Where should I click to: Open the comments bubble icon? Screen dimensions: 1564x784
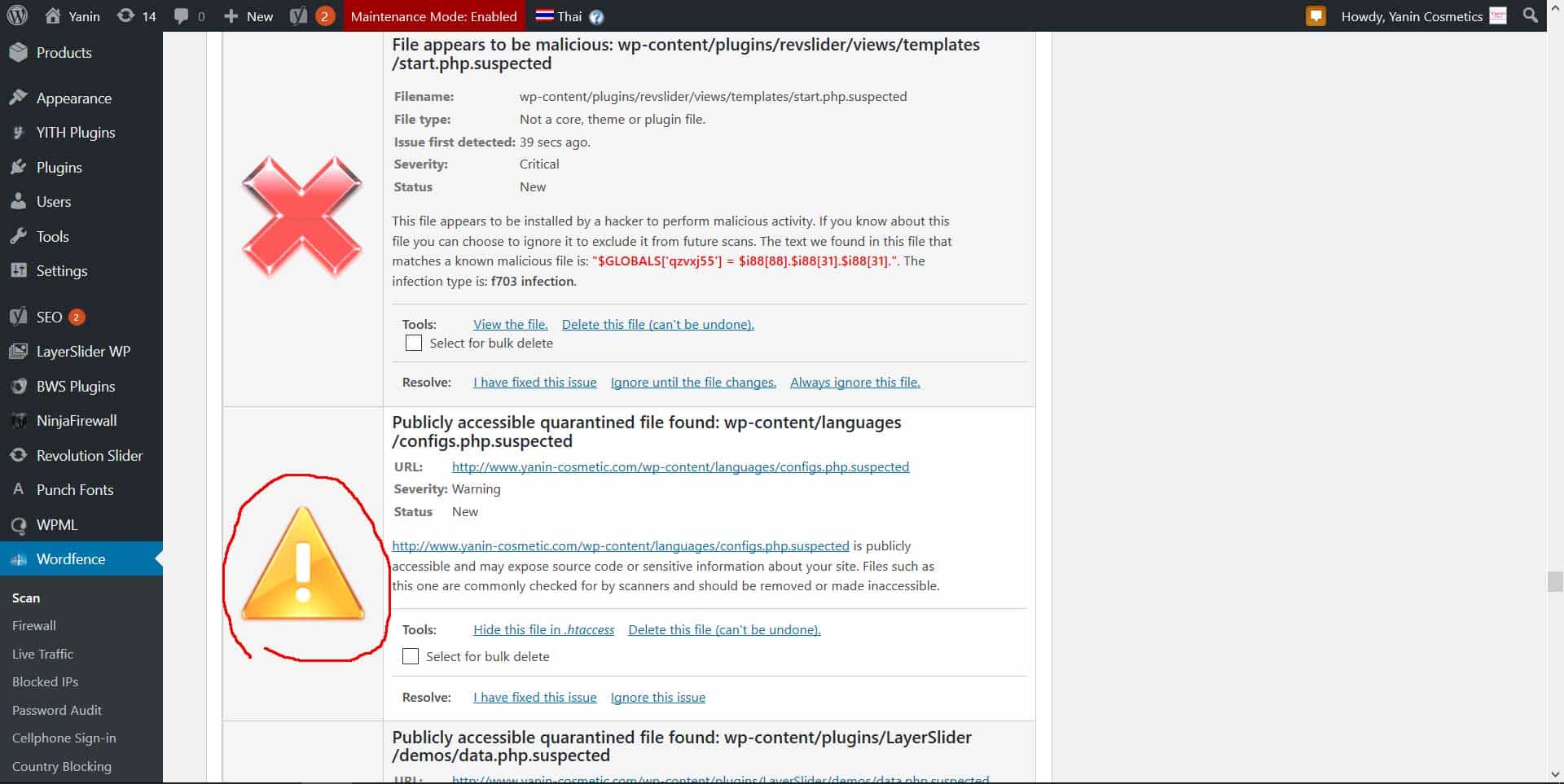181,16
